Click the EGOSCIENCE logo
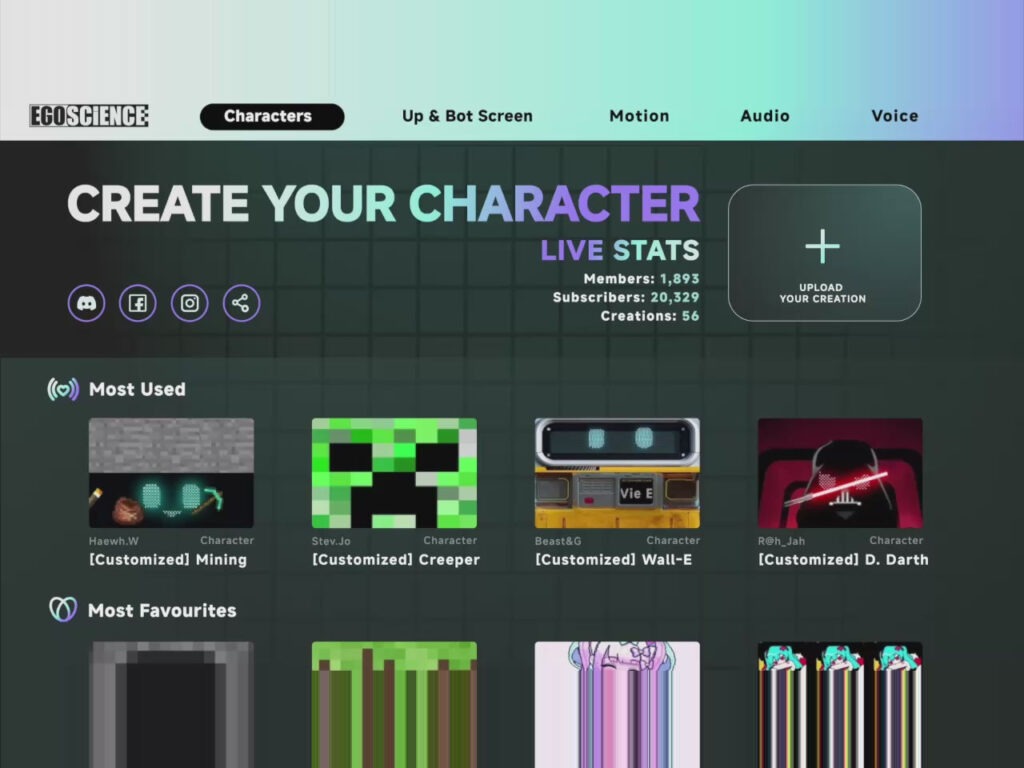The height and width of the screenshot is (768, 1024). click(x=89, y=116)
